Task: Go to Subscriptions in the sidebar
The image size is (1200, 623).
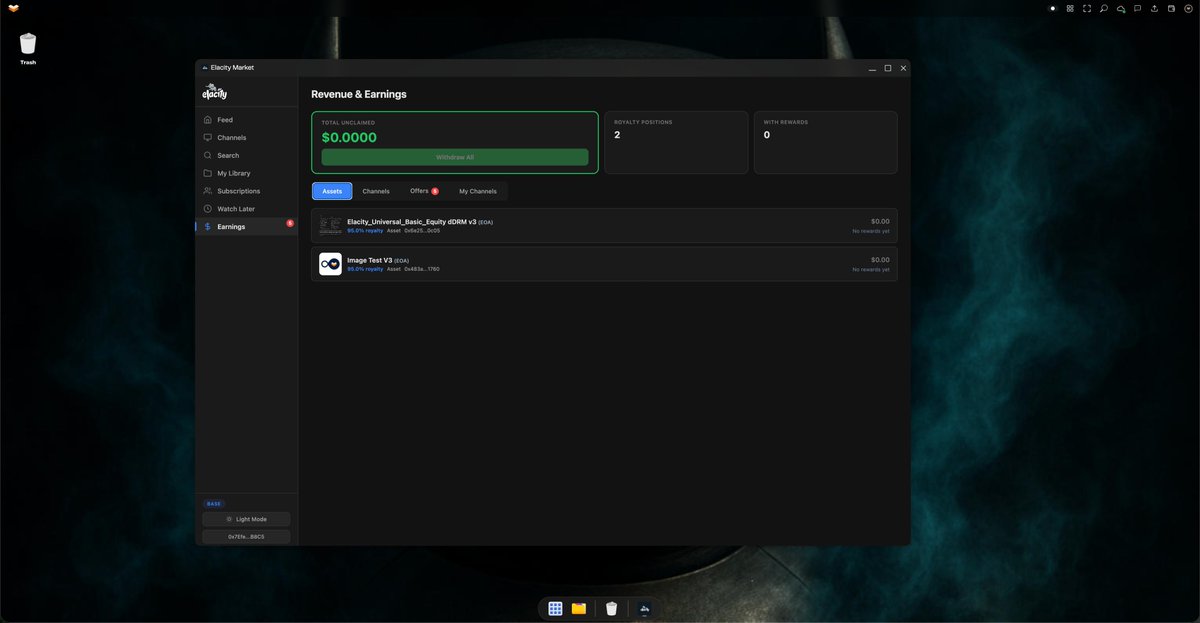Action: pos(246,191)
